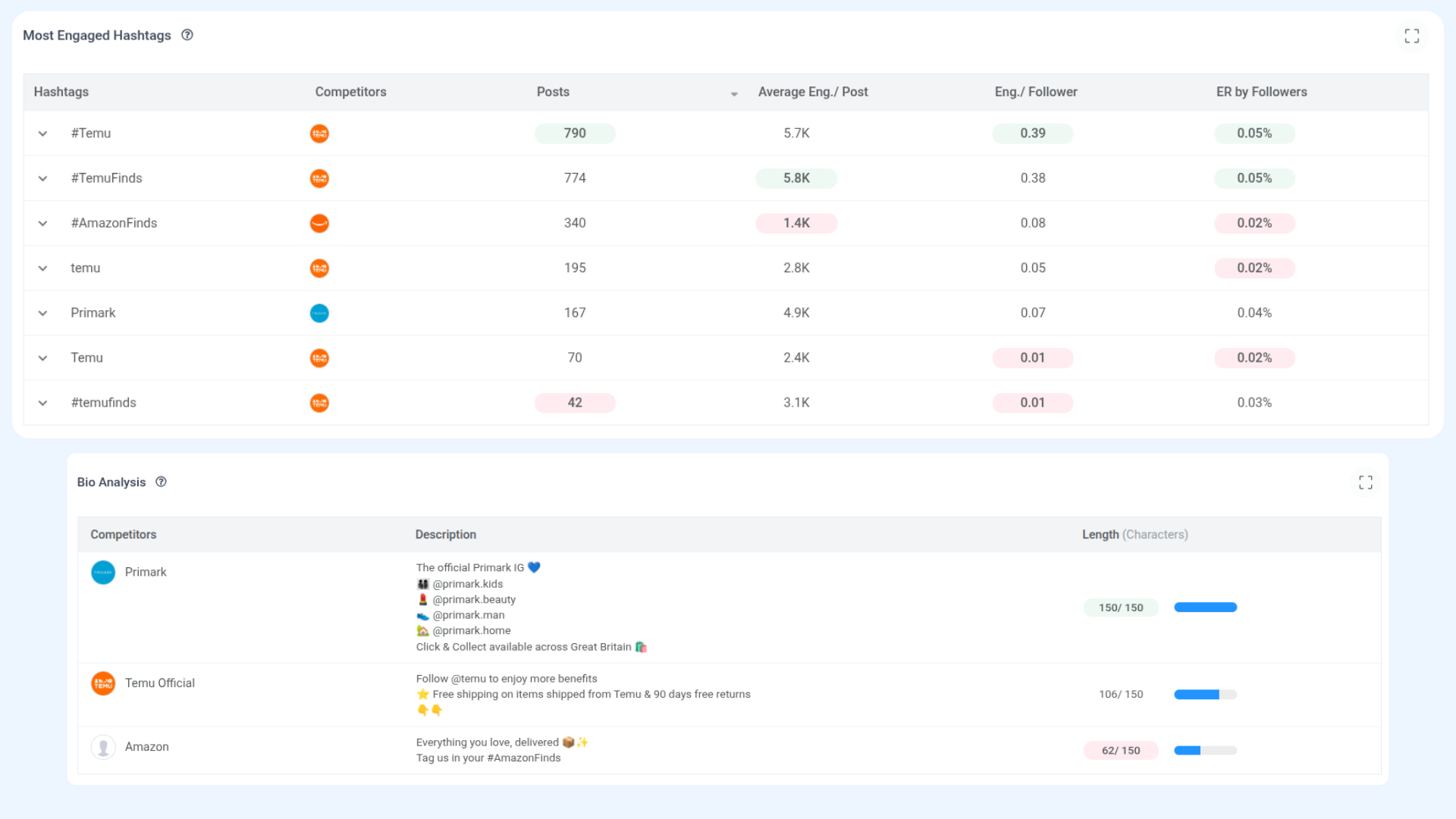The height and width of the screenshot is (819, 1456).
Task: Sort by the Posts column arrow
Action: click(733, 94)
